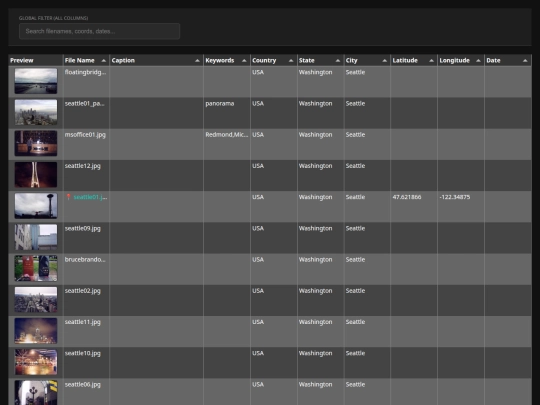Select the seattle10.jpg file name
Viewport: 540px width, 405px height.
(x=83, y=353)
